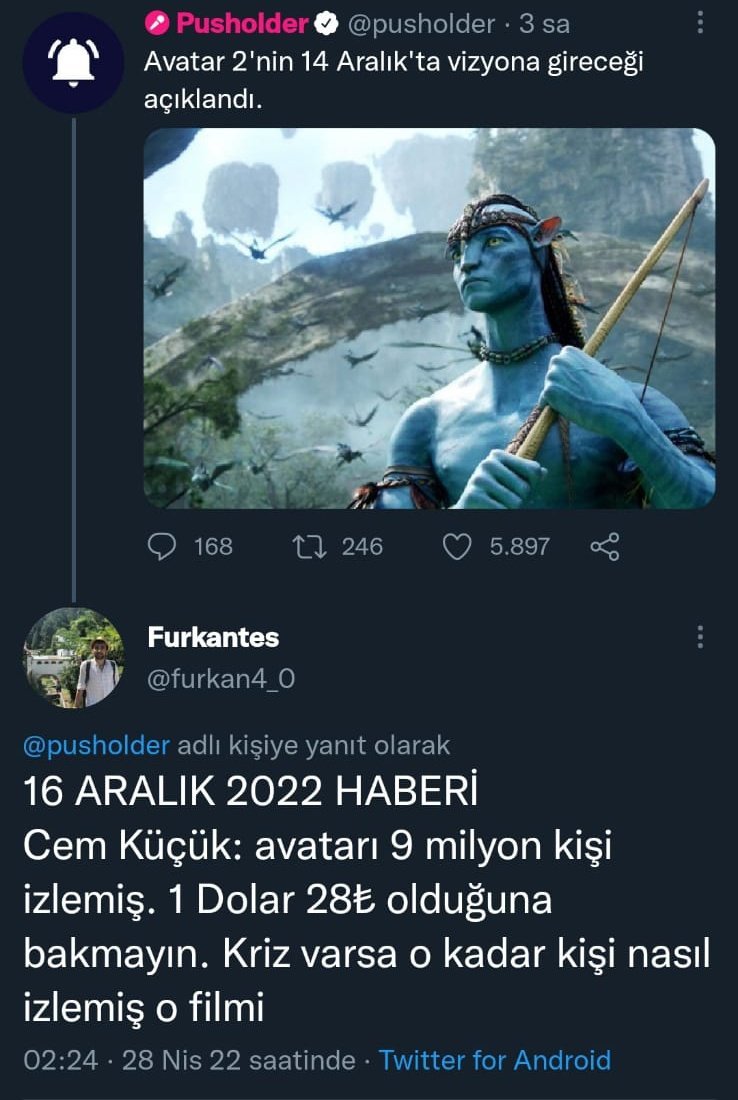Click the pink microphone icon before Pusholder

(158, 25)
